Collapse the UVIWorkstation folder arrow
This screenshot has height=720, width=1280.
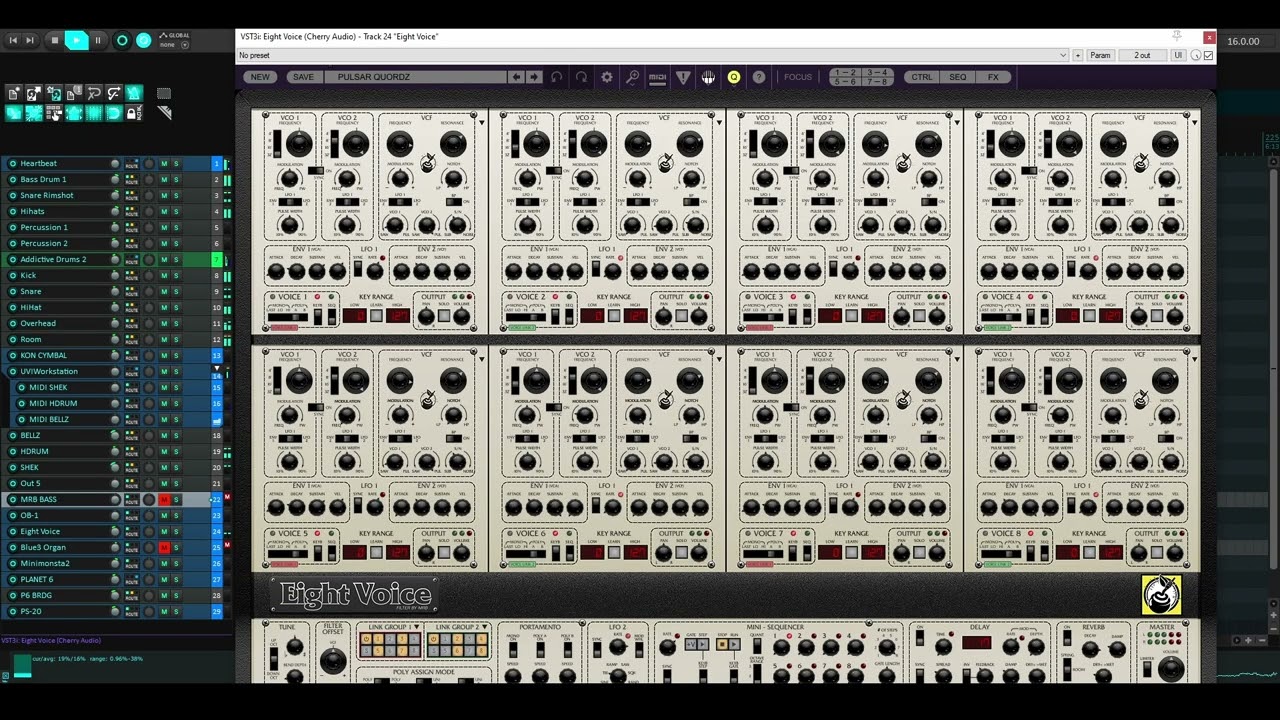[x=217, y=368]
